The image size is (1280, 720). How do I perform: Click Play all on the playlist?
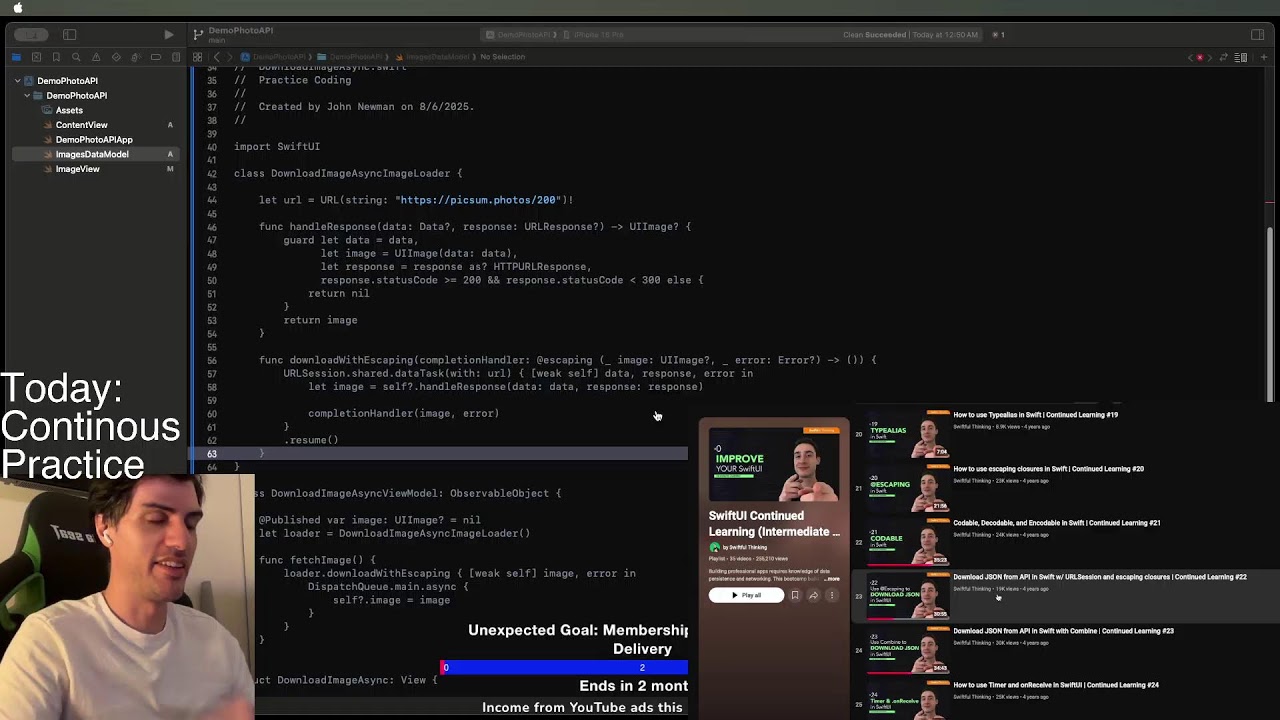[x=746, y=595]
